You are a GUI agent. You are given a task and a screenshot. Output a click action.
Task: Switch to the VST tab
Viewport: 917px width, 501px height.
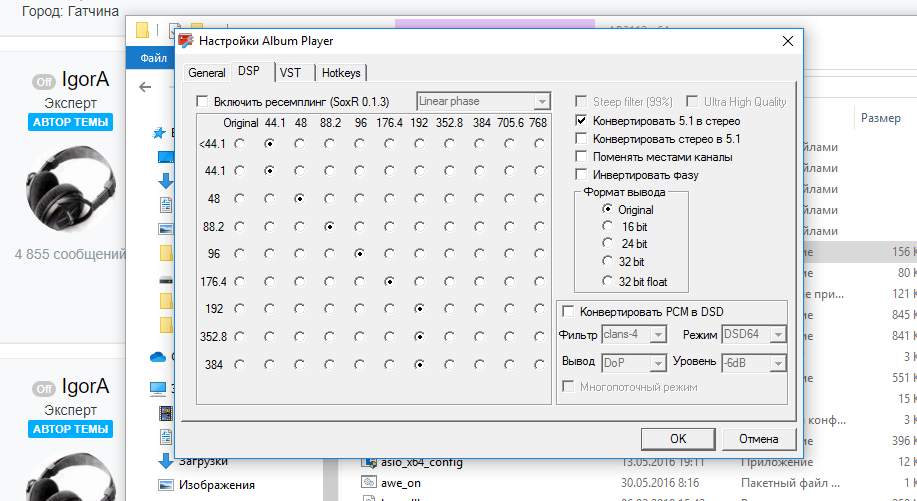click(295, 72)
